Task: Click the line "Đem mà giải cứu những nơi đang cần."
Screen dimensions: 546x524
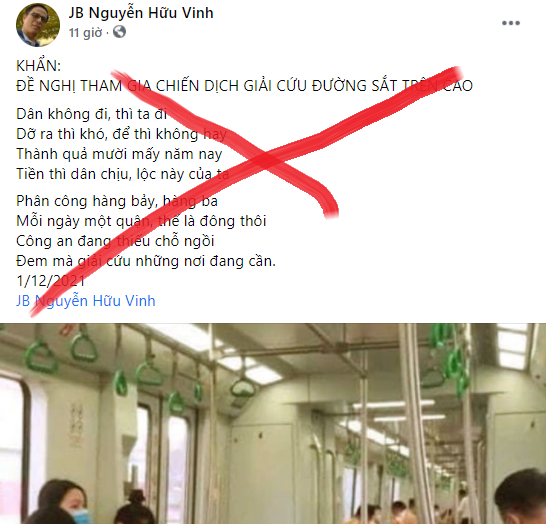Action: pyautogui.click(x=146, y=261)
